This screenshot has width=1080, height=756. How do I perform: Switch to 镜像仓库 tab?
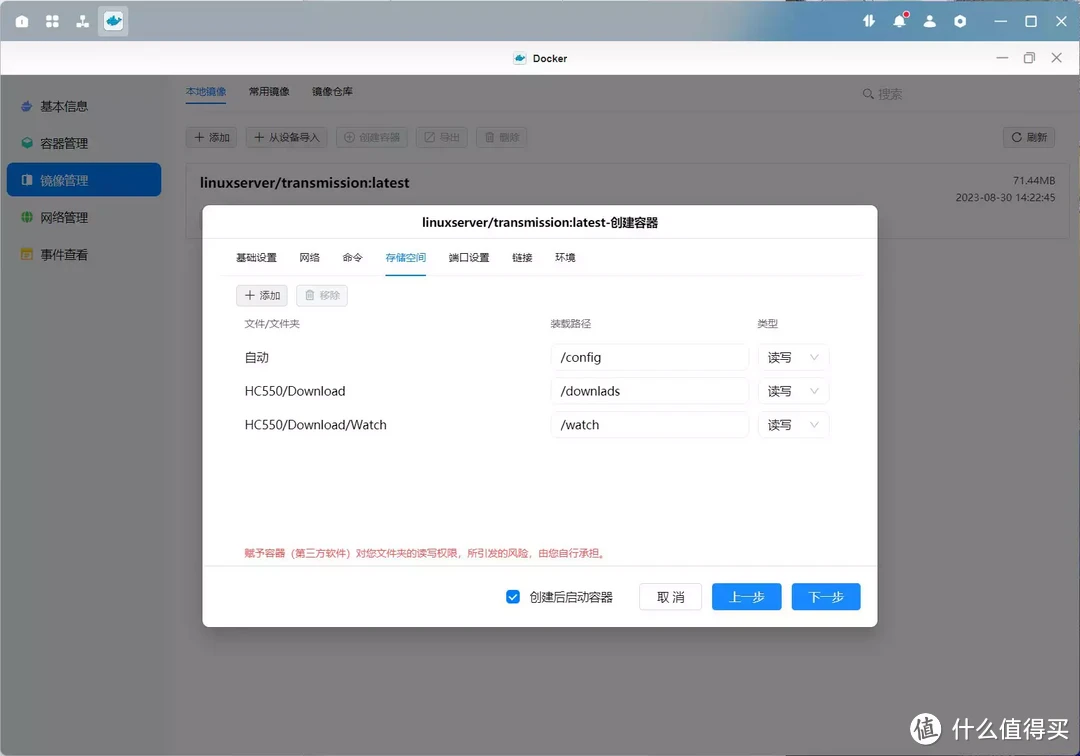(x=333, y=92)
